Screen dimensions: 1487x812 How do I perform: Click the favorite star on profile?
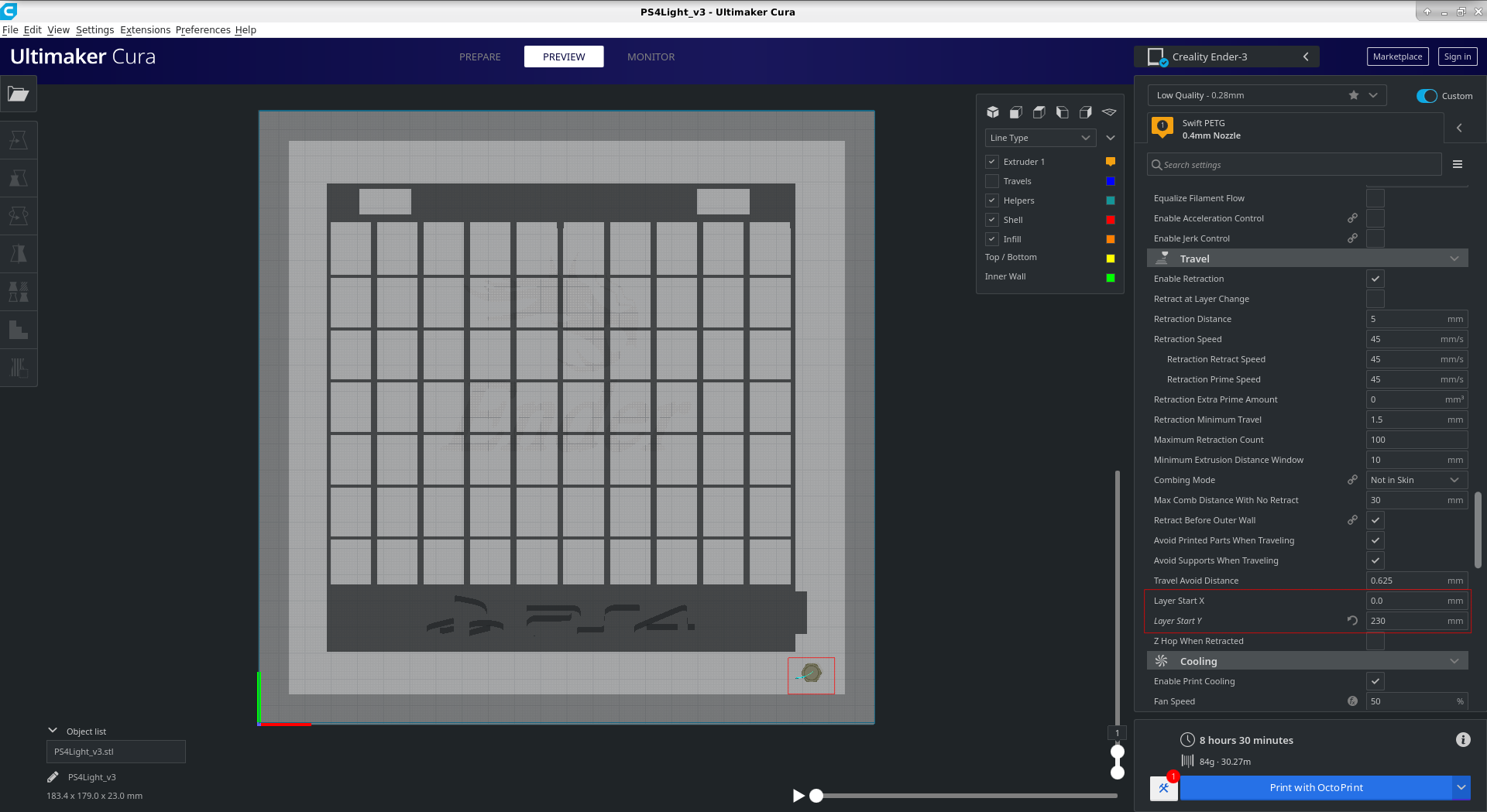click(1354, 95)
